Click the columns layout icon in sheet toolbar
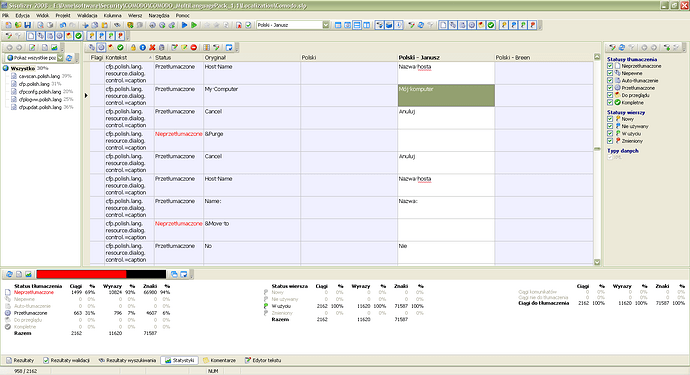Image resolution: width=690 pixels, height=375 pixels. 206,48
